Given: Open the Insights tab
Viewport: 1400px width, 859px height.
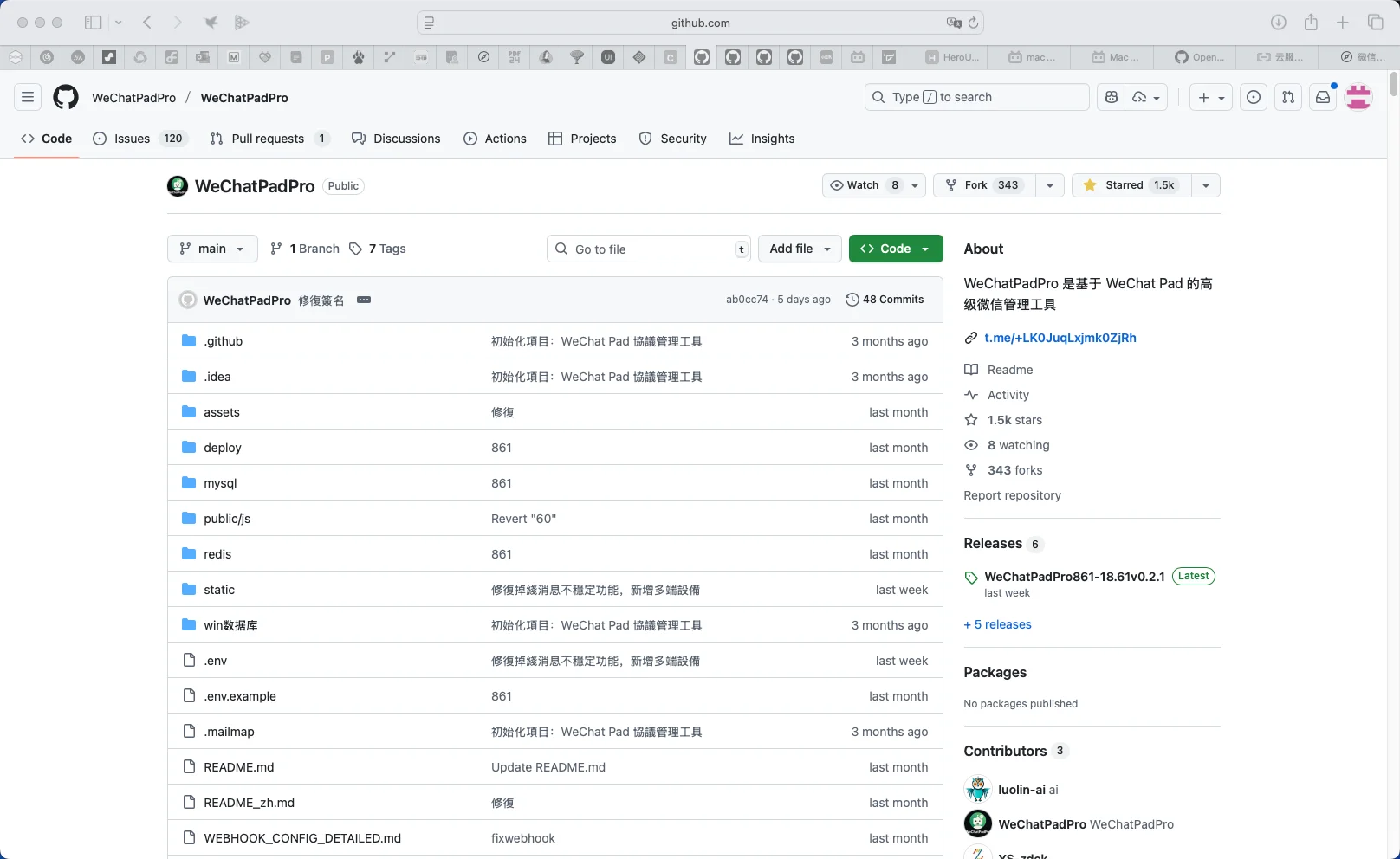Looking at the screenshot, I should pyautogui.click(x=762, y=139).
